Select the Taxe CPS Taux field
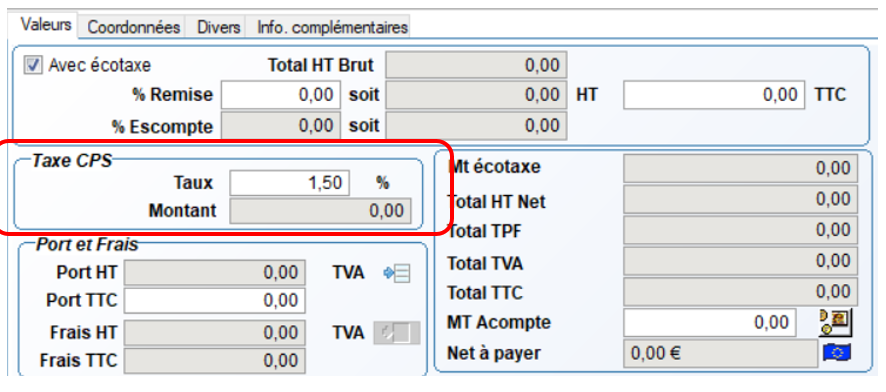This screenshot has height=392, width=886. 290,183
